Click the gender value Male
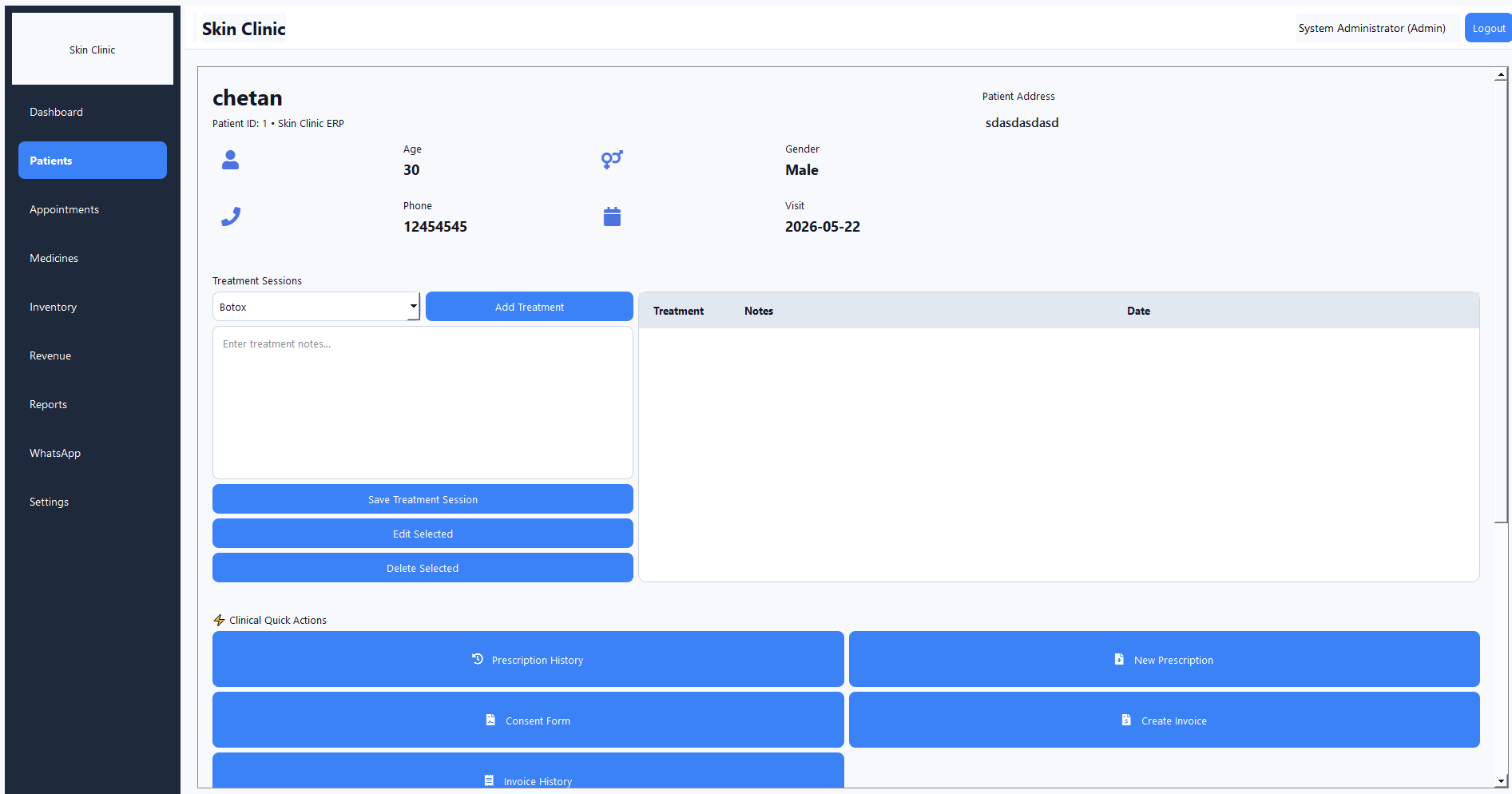 coord(802,170)
